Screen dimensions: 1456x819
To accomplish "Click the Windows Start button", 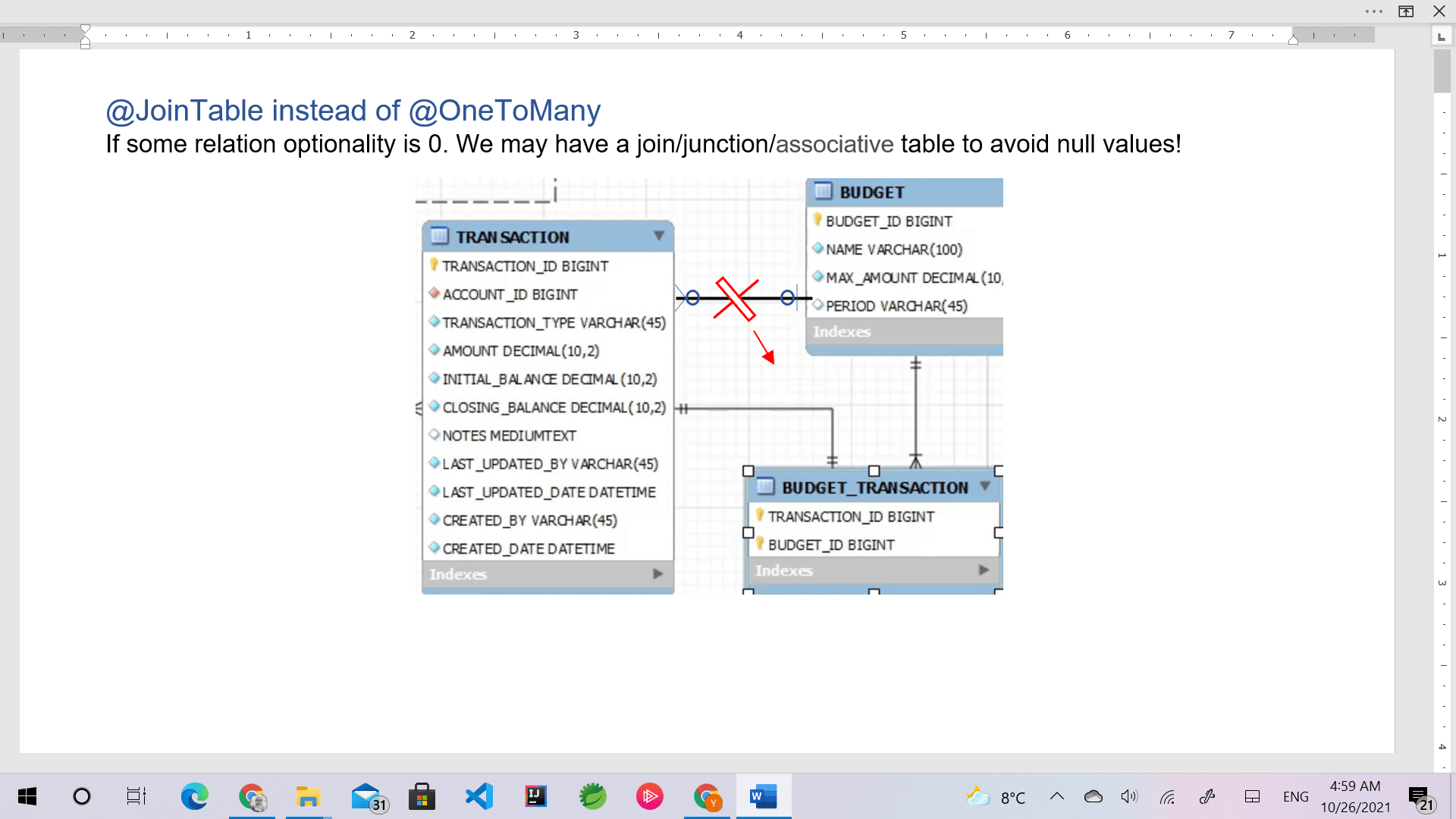I will [26, 796].
